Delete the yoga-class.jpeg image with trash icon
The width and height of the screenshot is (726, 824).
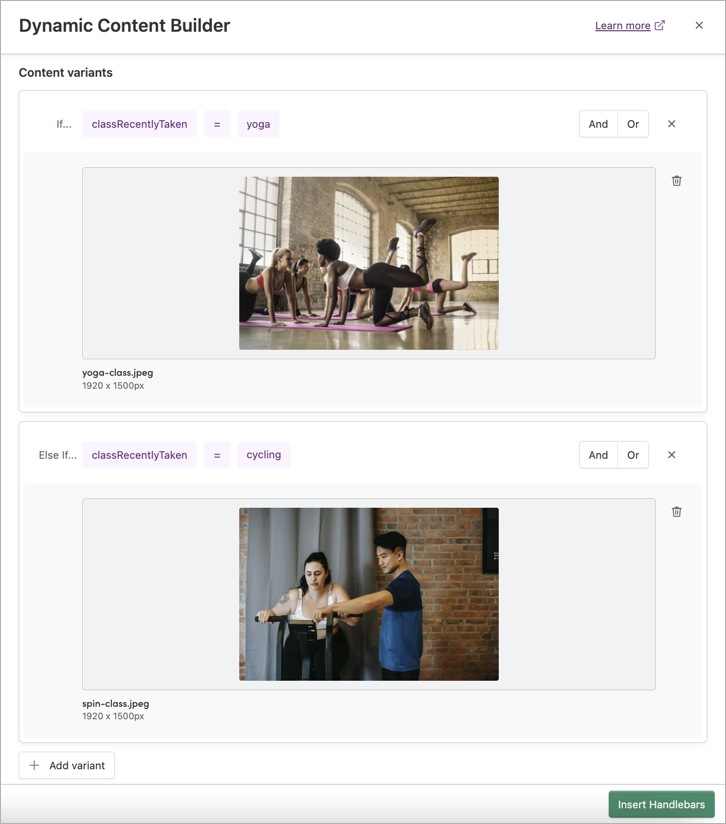677,181
